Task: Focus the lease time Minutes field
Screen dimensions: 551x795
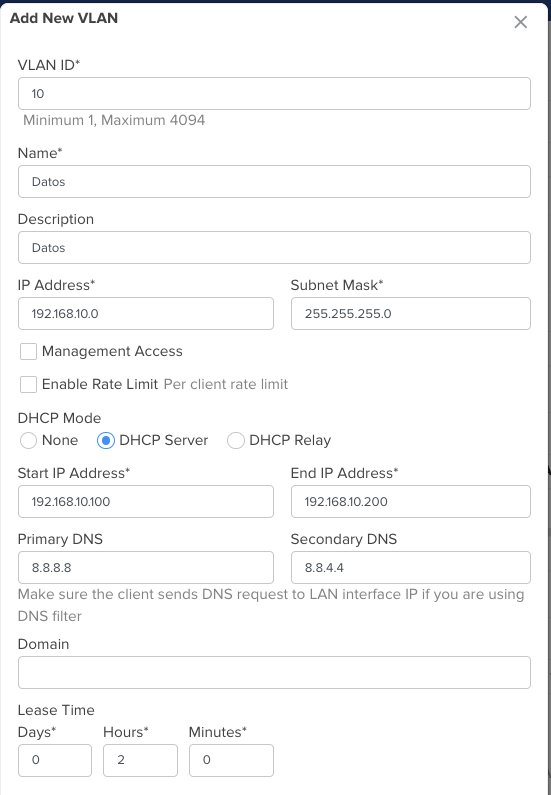Action: point(231,760)
